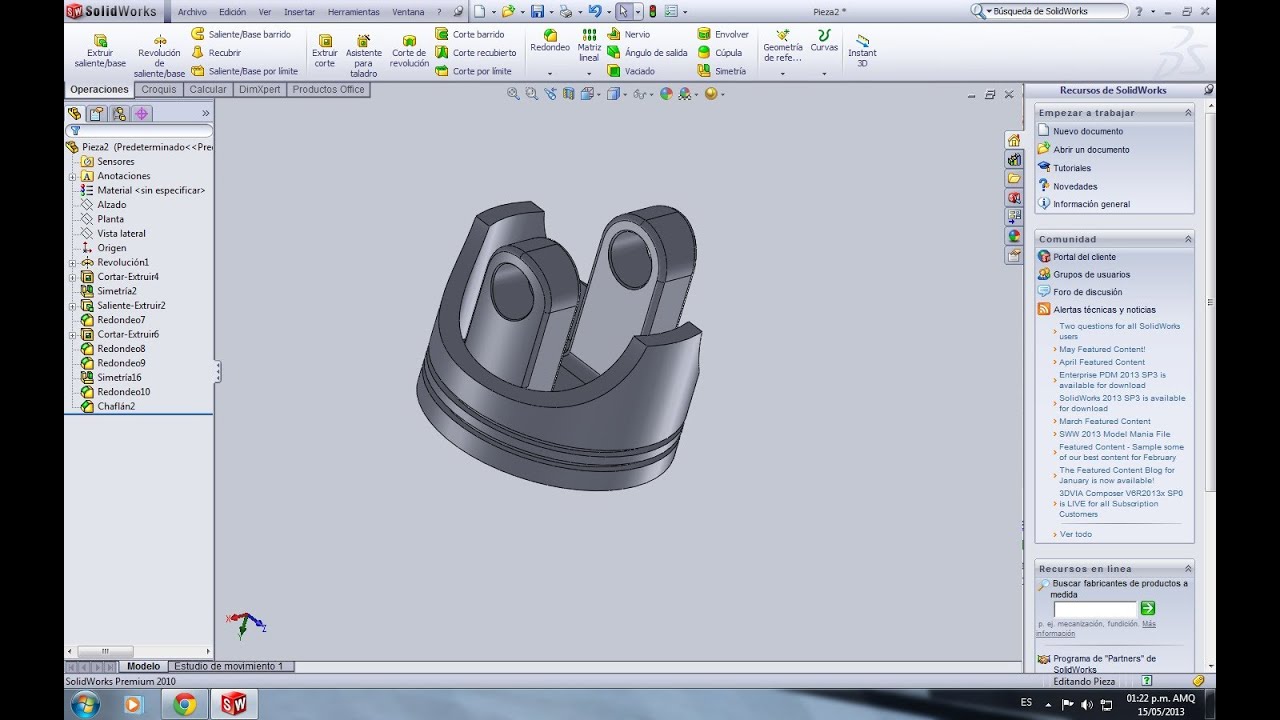This screenshot has height=720, width=1280.
Task: Click the Ver todo link
Action: click(x=1076, y=534)
